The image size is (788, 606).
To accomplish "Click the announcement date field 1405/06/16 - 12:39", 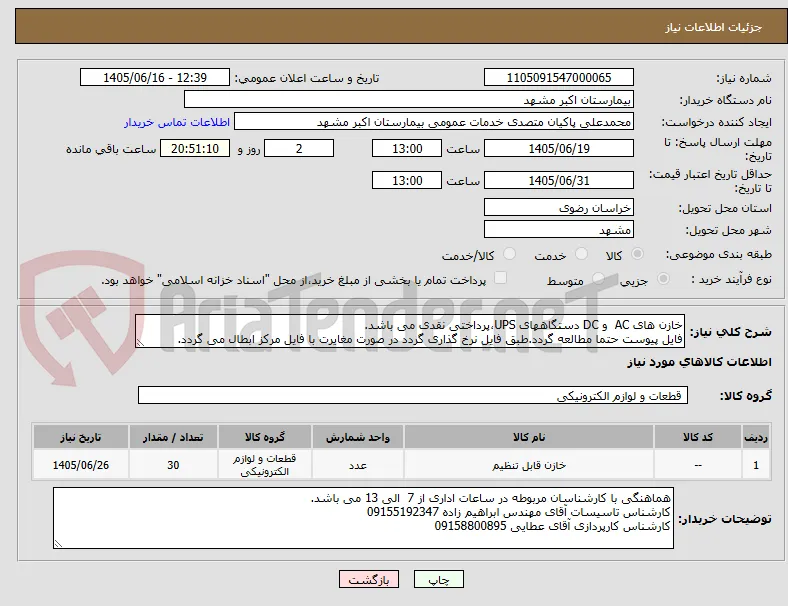I will pyautogui.click(x=155, y=77).
